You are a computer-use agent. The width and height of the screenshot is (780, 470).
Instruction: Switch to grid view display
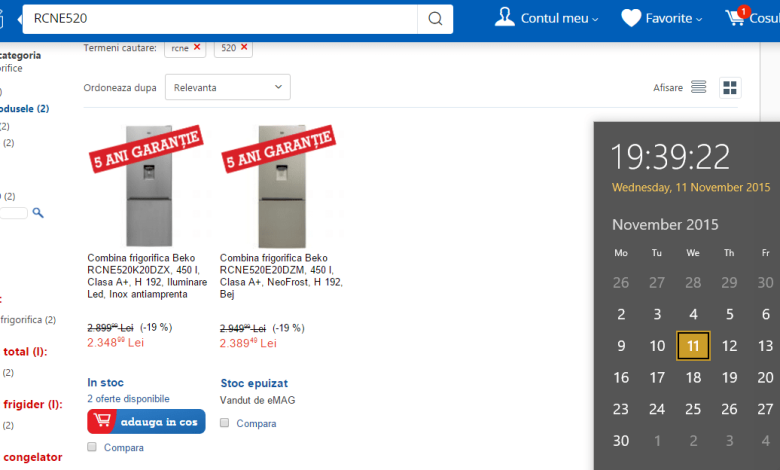[730, 88]
